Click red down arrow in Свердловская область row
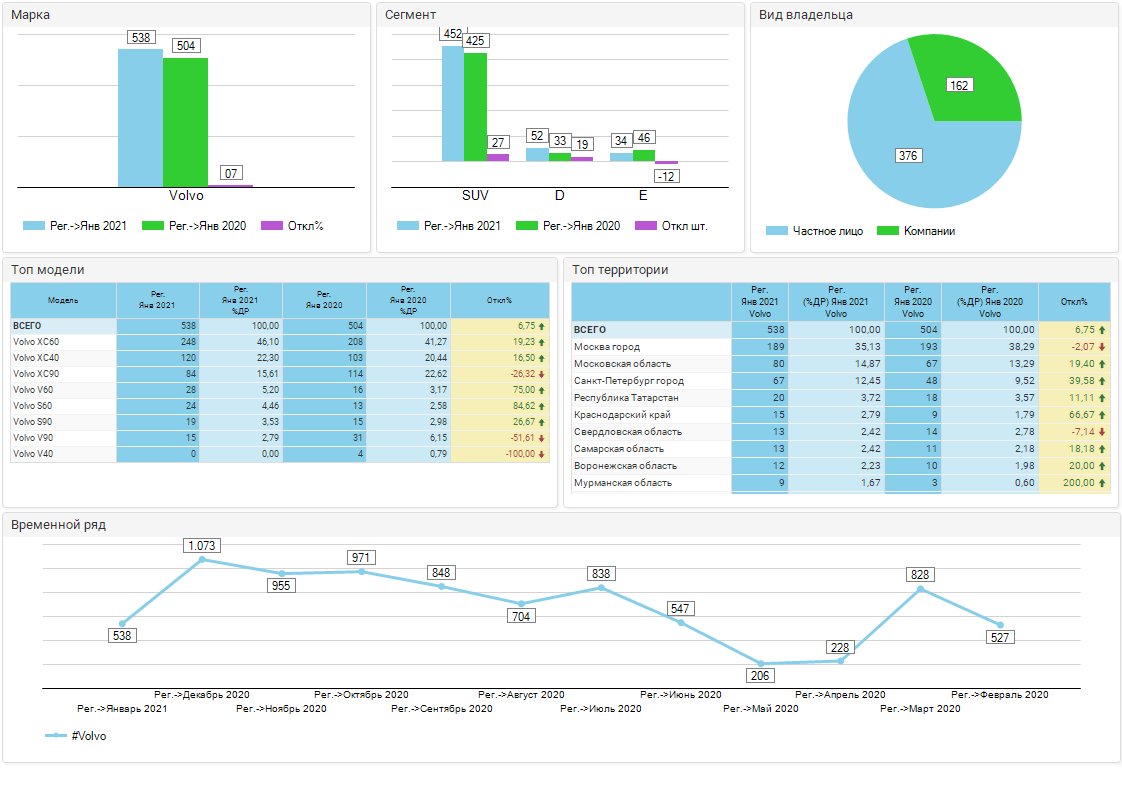This screenshot has height=793, width=1122. tap(1102, 432)
